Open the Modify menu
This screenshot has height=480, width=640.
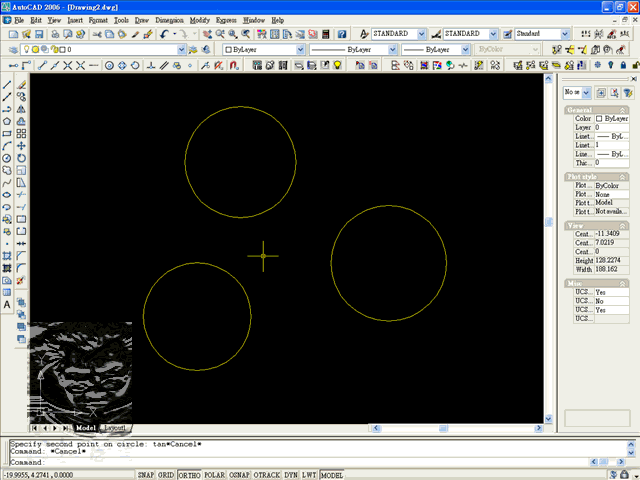pos(200,20)
